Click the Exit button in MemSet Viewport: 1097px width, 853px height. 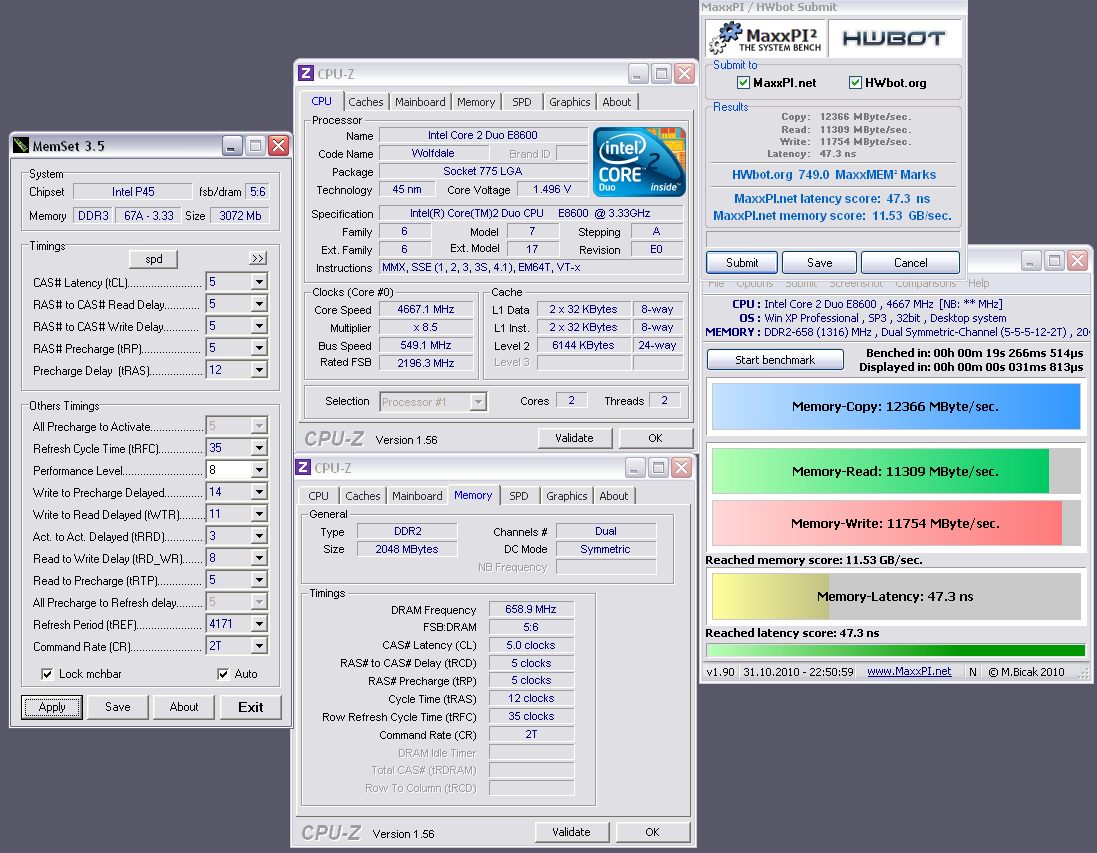pyautogui.click(x=250, y=707)
